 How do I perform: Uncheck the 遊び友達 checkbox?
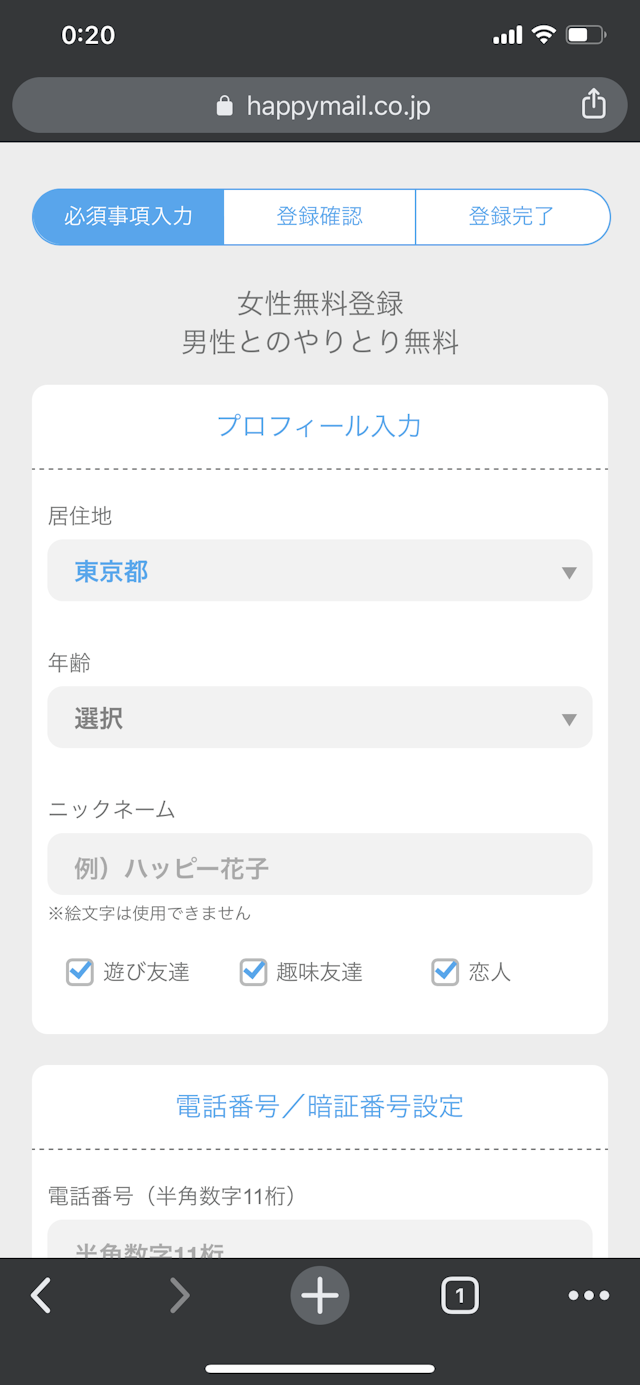click(80, 972)
